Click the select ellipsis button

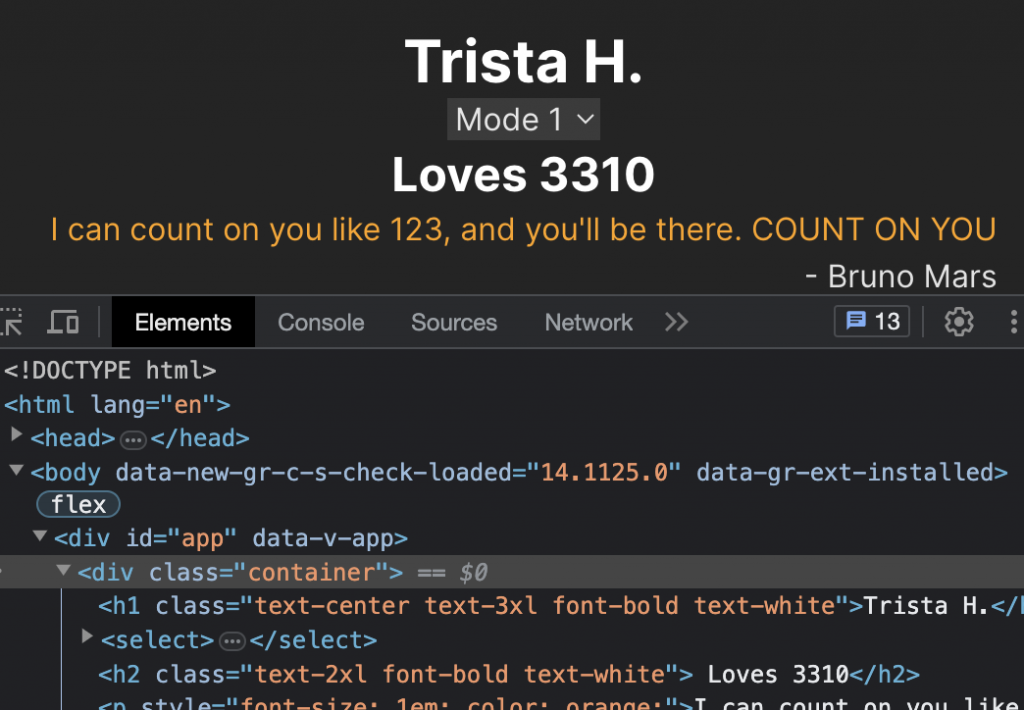tap(232, 641)
